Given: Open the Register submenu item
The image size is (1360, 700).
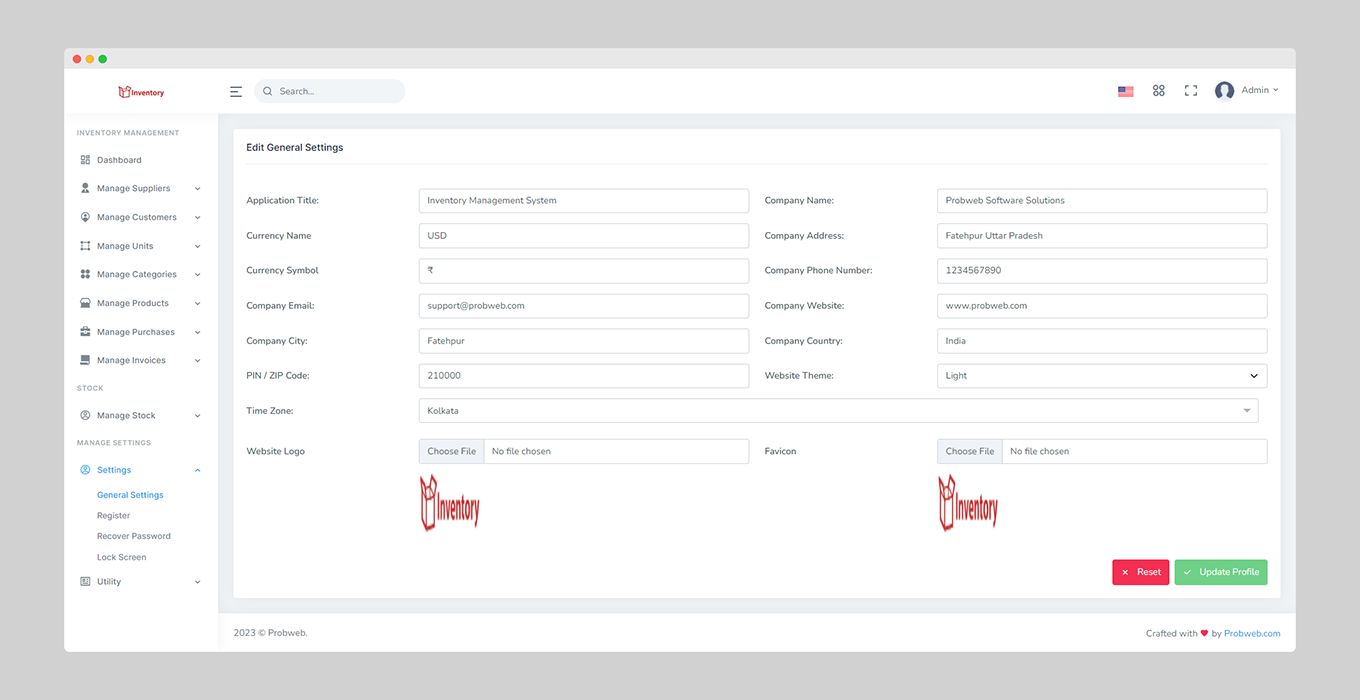Looking at the screenshot, I should (113, 516).
